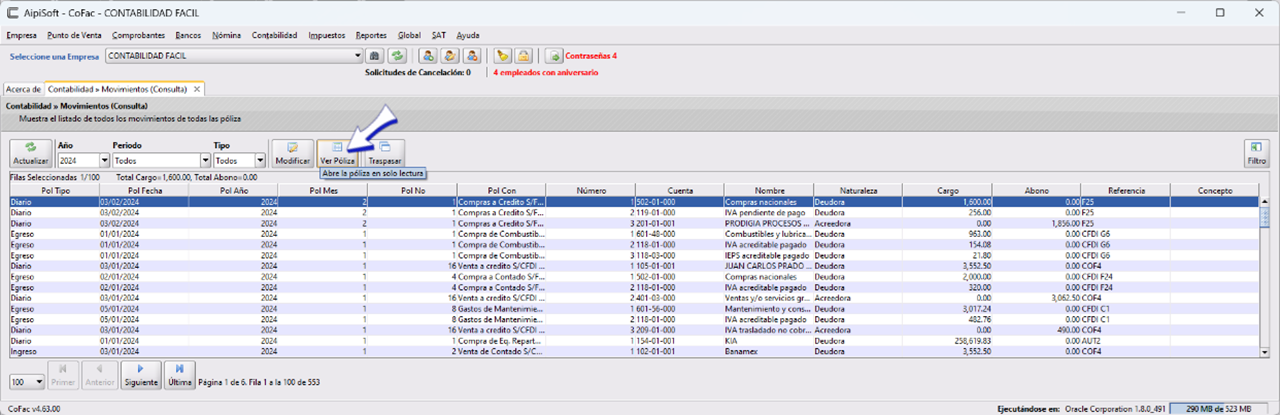This screenshot has height=416, width=1280.
Task: Sort by Nombre column header
Action: [769, 190]
